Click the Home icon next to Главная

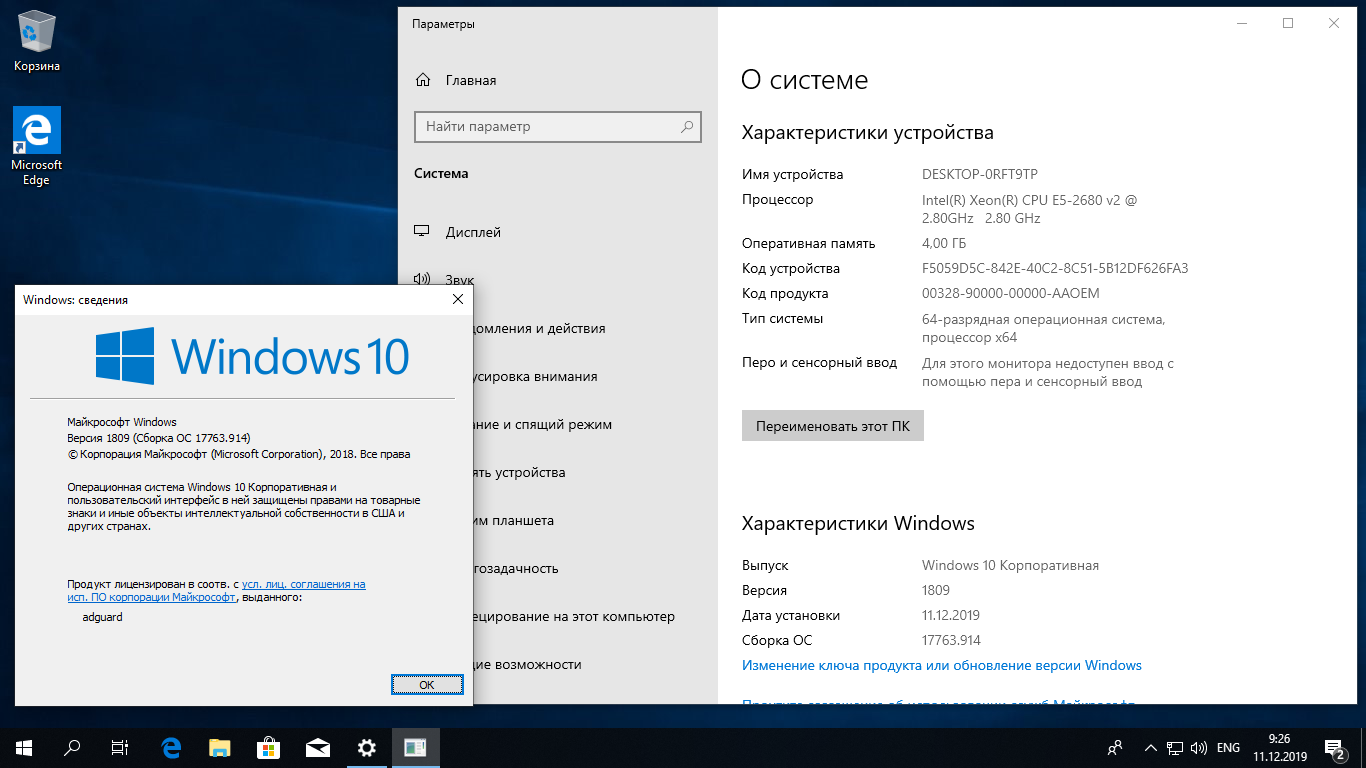pyautogui.click(x=423, y=80)
